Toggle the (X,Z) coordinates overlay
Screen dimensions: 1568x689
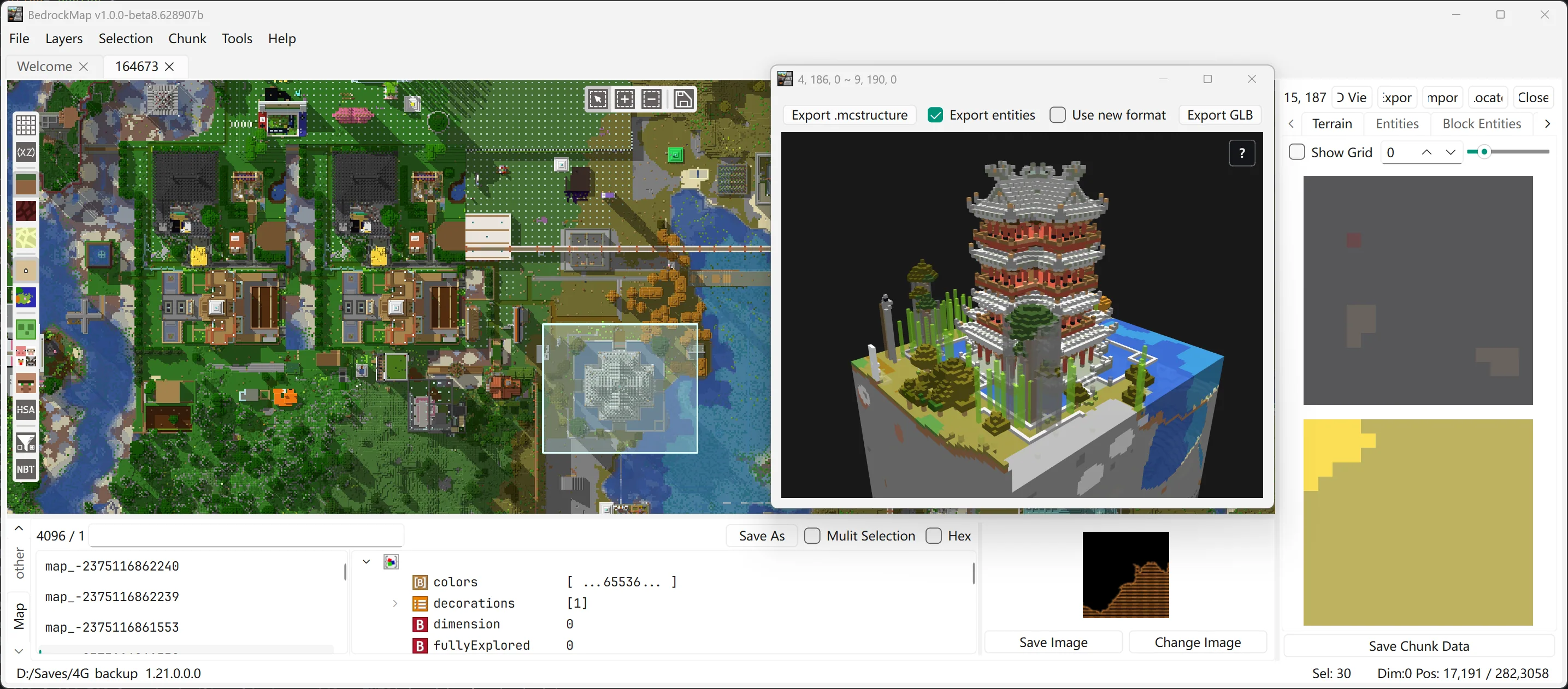pyautogui.click(x=26, y=152)
